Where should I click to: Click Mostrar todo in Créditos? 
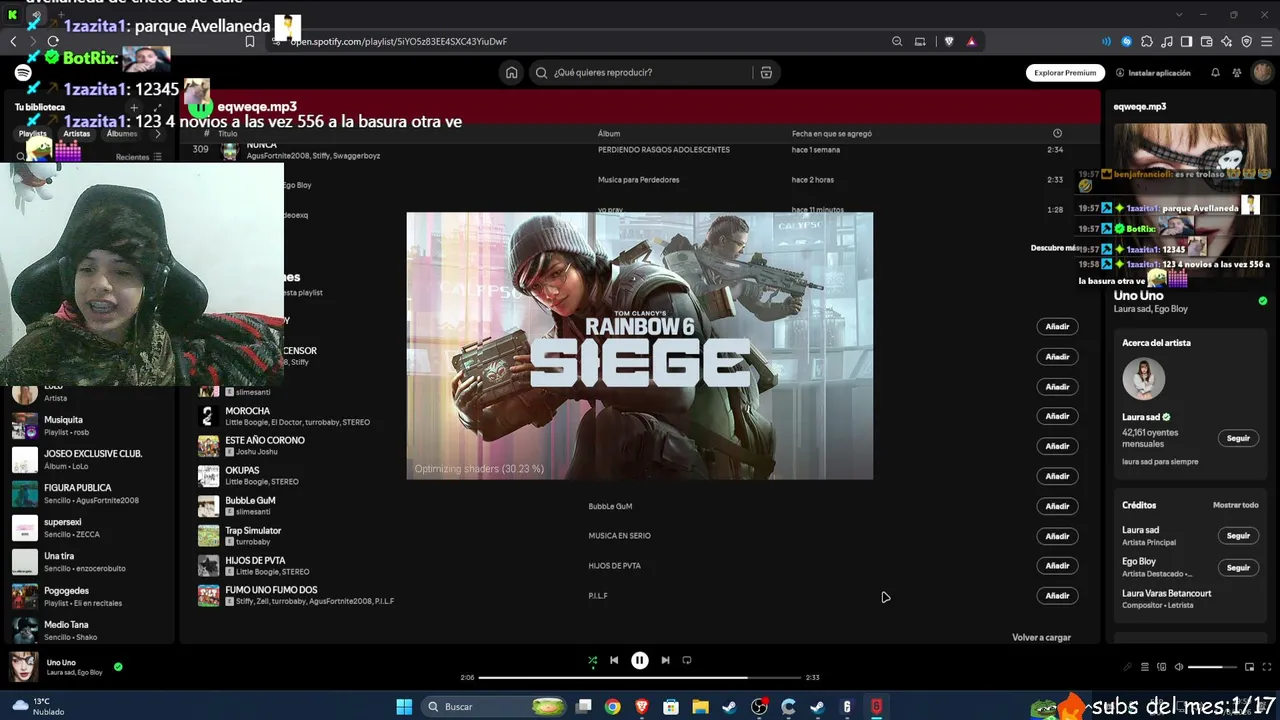coord(1236,505)
